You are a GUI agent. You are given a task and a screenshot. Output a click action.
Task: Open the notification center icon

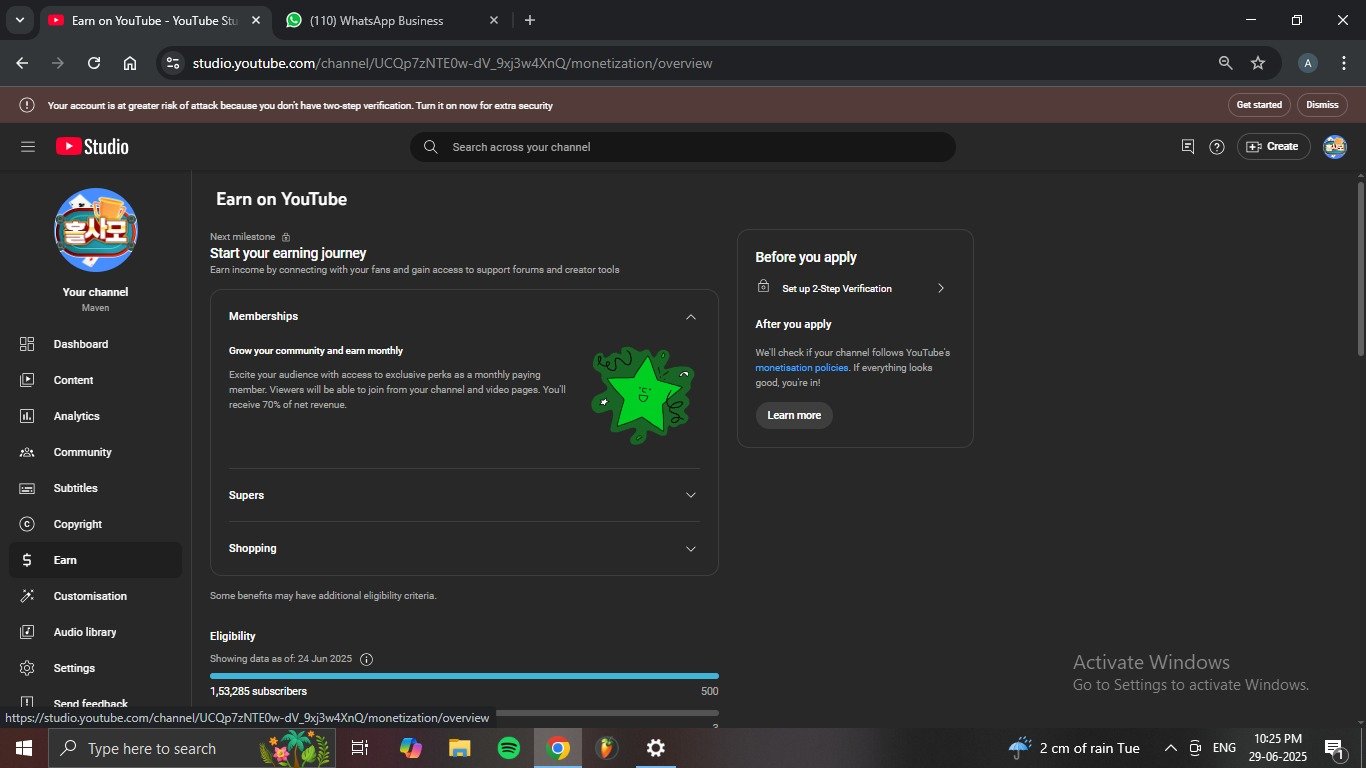(1334, 748)
